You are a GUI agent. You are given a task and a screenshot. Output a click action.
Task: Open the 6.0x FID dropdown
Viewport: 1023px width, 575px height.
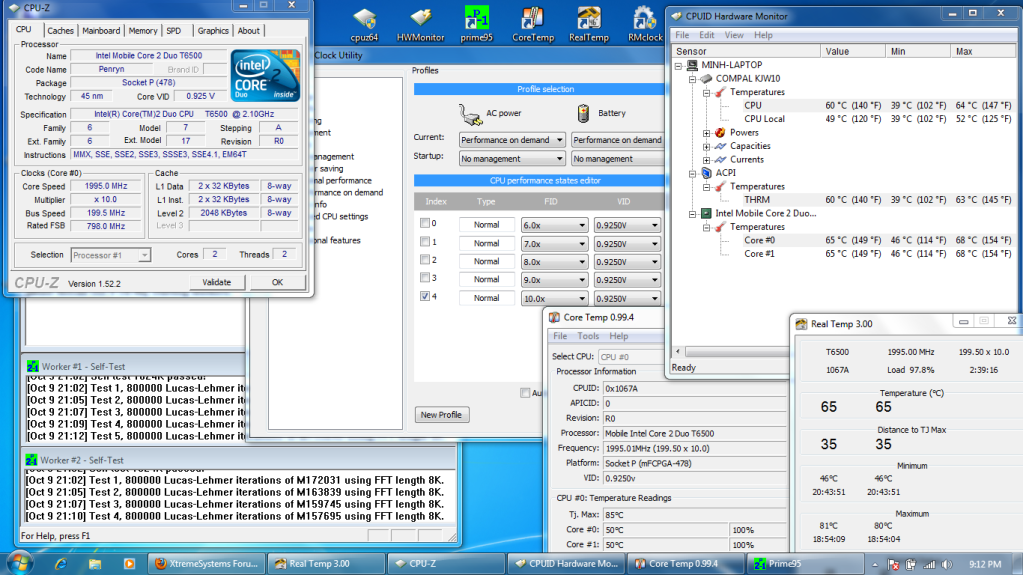click(x=555, y=225)
